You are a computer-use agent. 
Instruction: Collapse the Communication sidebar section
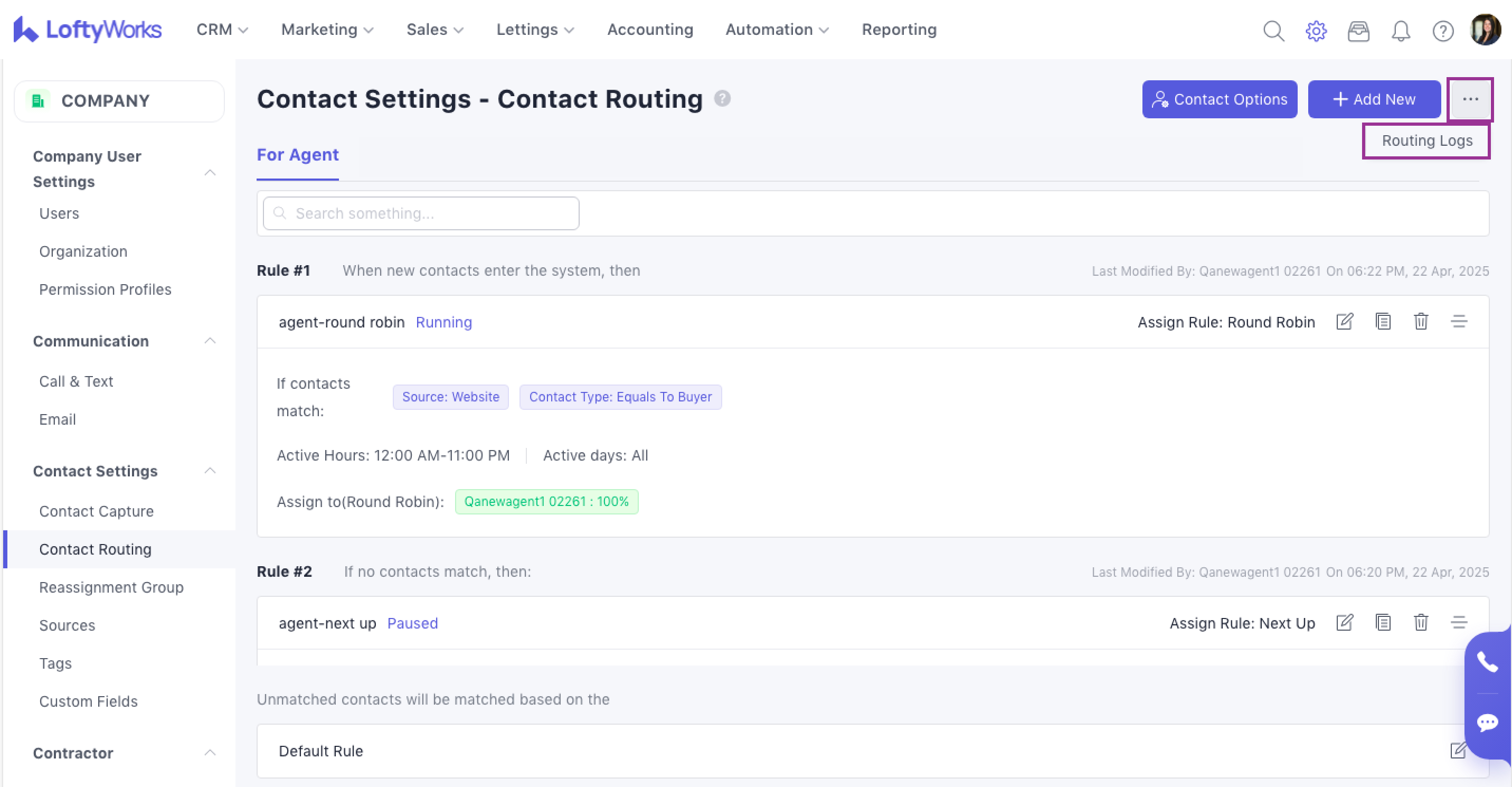[210, 341]
